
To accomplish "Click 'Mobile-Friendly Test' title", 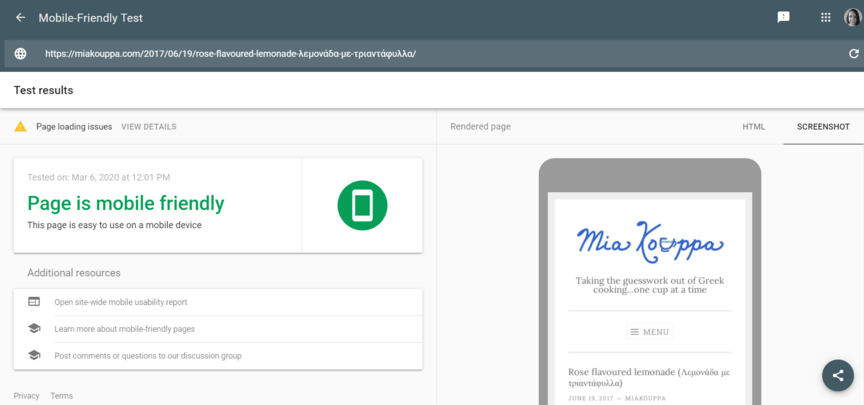I will pos(90,18).
